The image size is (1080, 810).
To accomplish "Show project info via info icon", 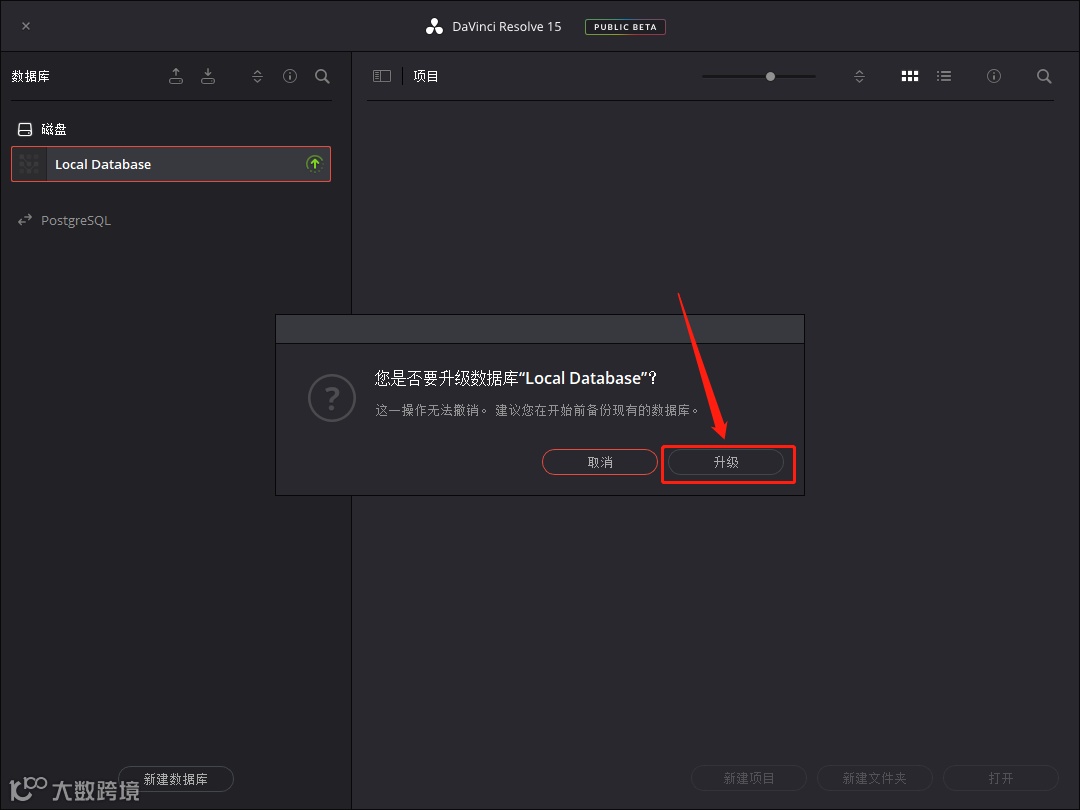I will coord(994,76).
